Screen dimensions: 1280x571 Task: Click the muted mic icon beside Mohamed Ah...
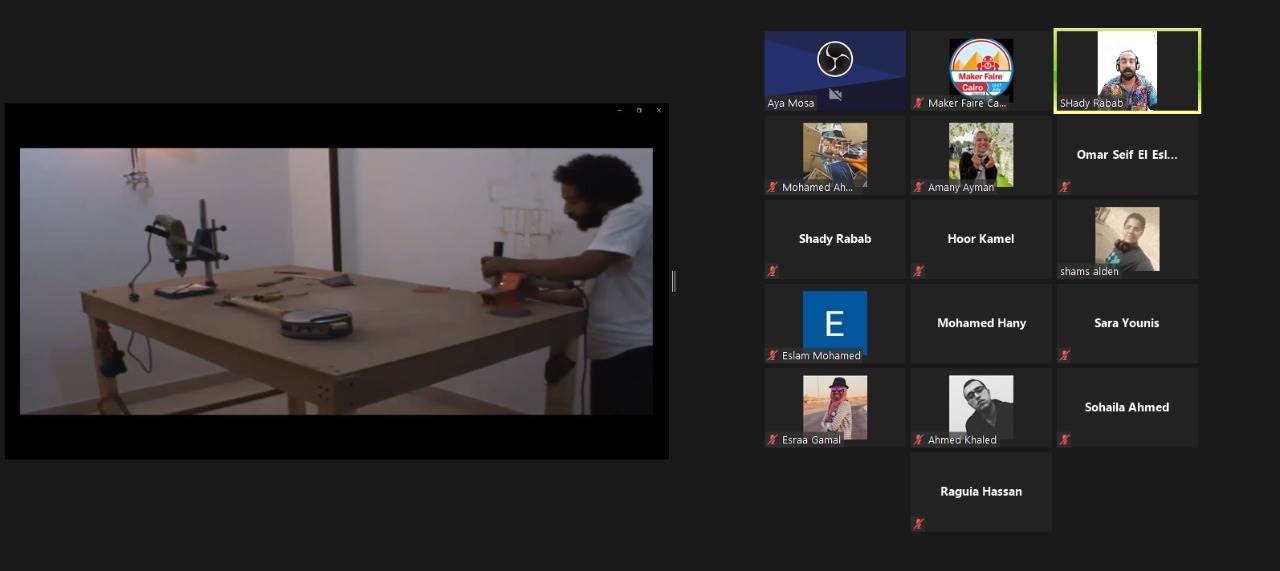click(772, 187)
